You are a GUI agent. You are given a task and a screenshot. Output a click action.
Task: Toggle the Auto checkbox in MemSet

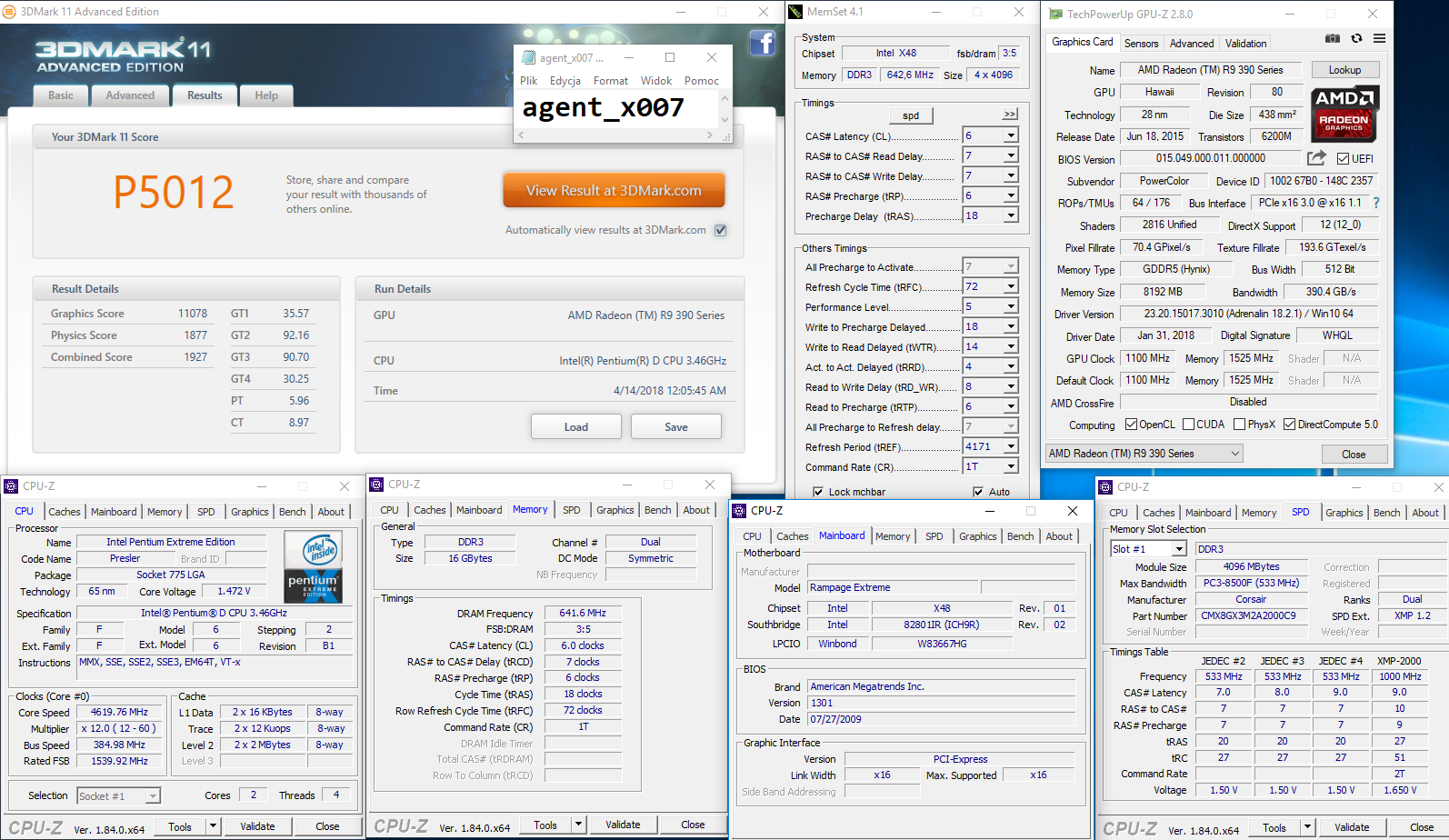point(978,492)
